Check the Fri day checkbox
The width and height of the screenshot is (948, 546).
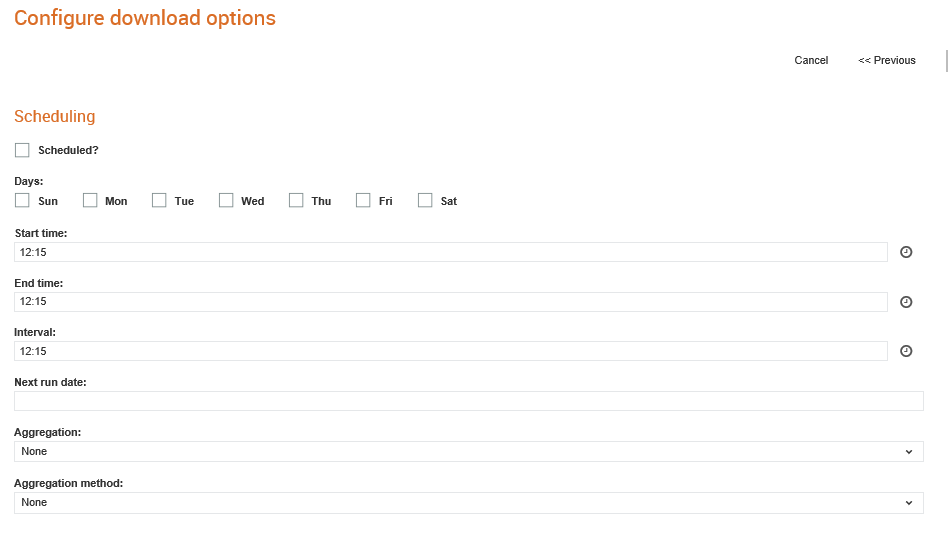tap(363, 200)
